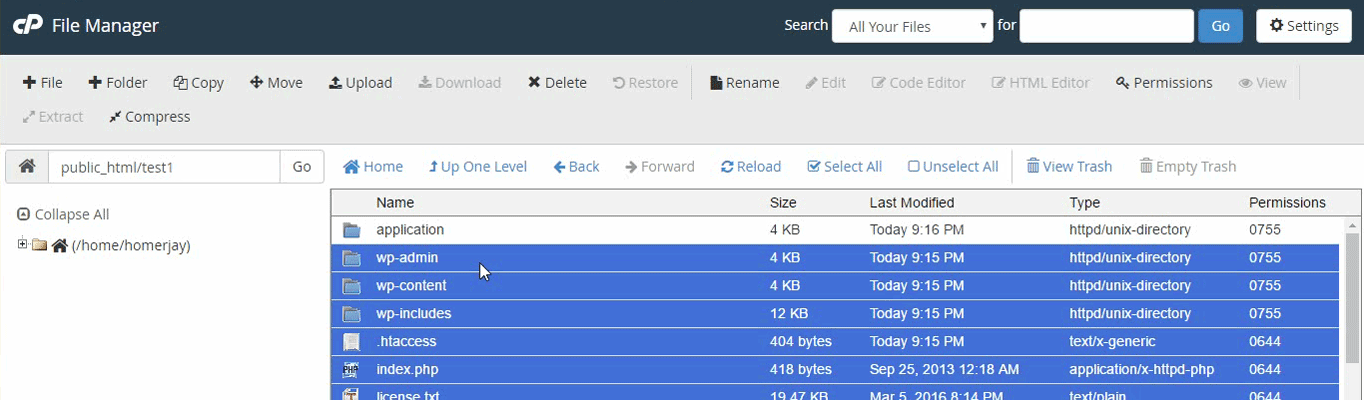Click the Restore toolbar button
The image size is (1364, 400).
(645, 83)
